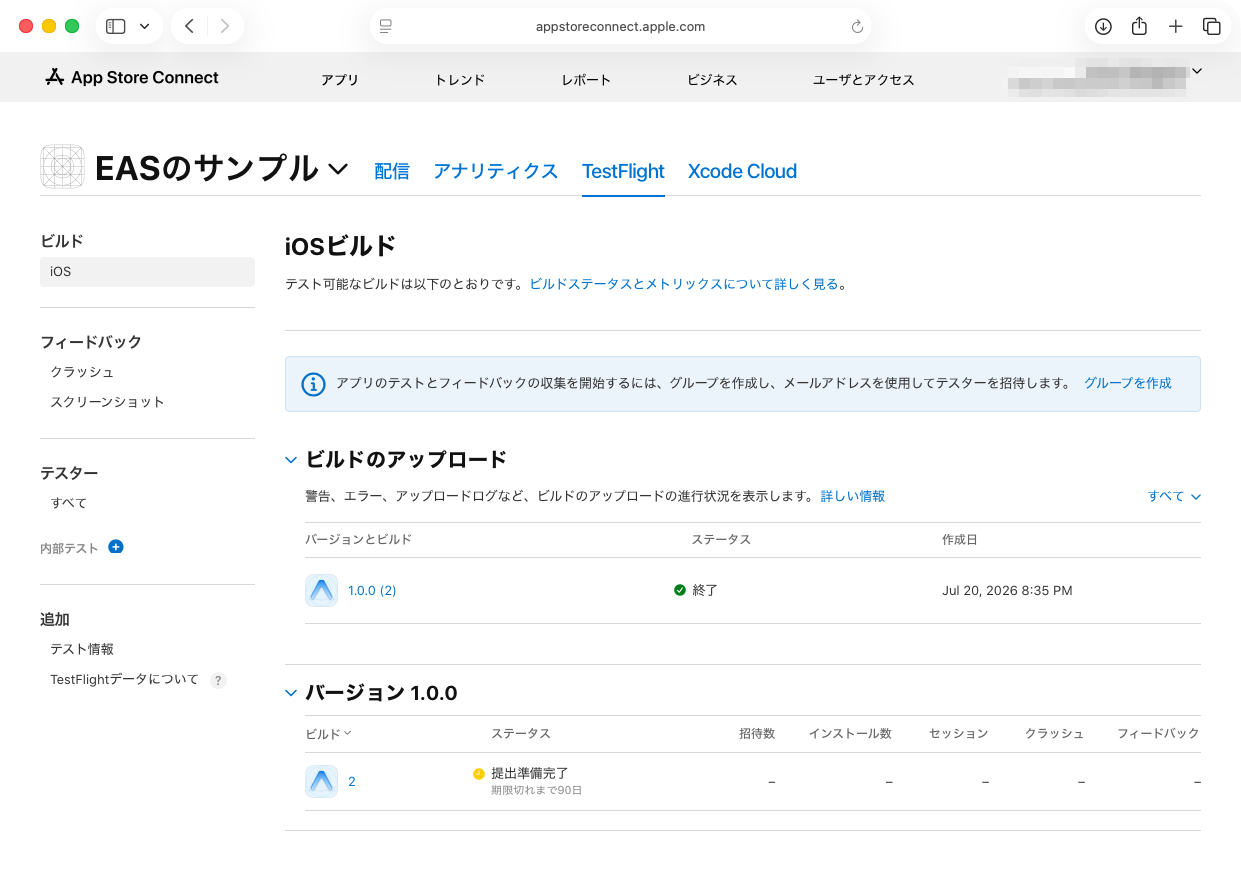The width and height of the screenshot is (1241, 889).
Task: Click the インストール数 column header
Action: click(x=850, y=733)
